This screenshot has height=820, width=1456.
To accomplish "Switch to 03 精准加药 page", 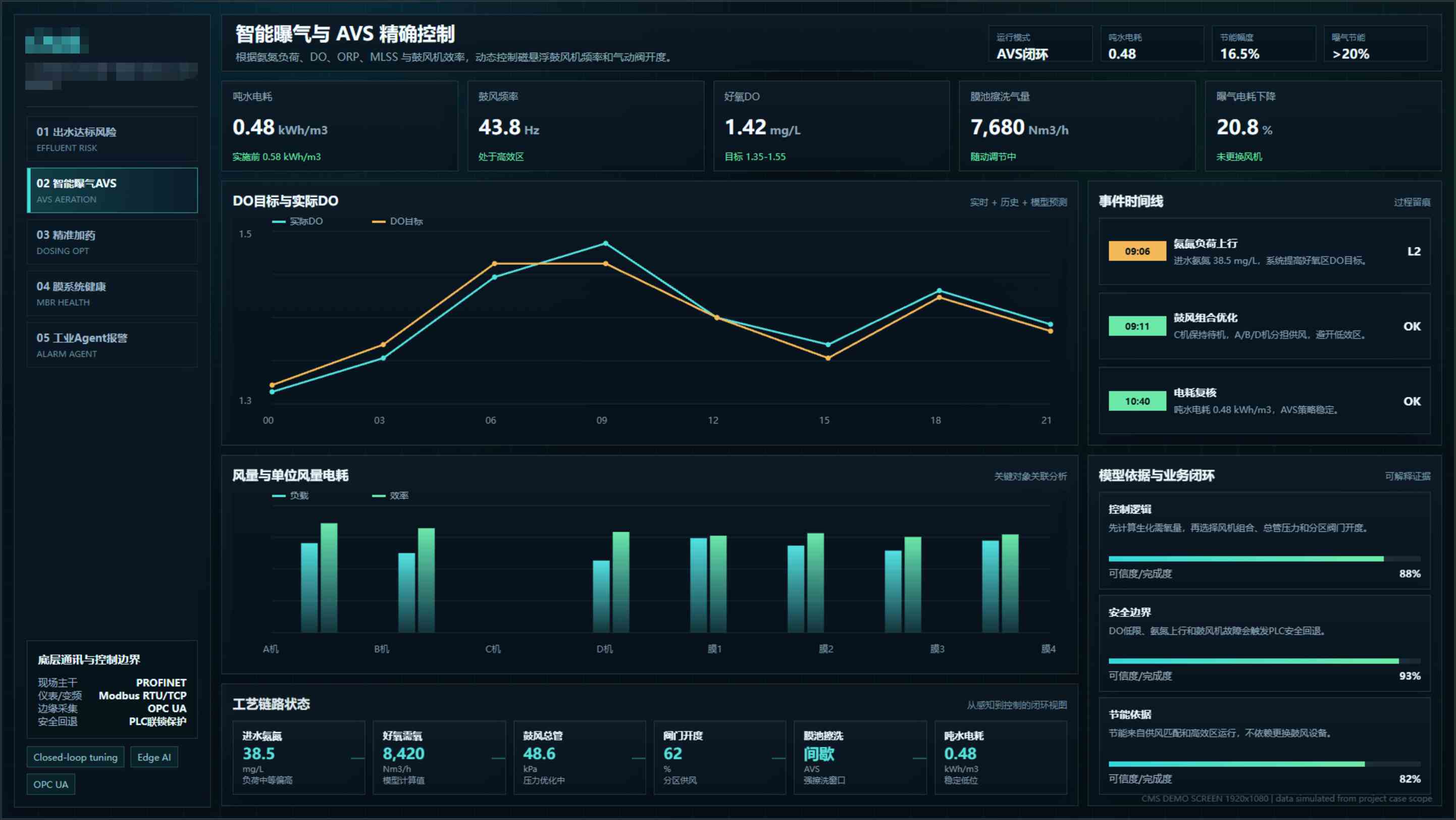I will [x=112, y=242].
